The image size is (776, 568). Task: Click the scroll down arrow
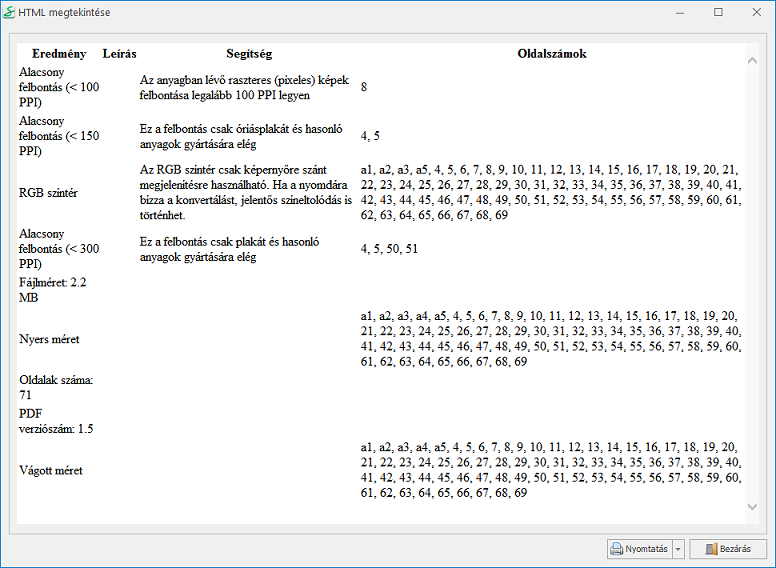pyautogui.click(x=752, y=506)
